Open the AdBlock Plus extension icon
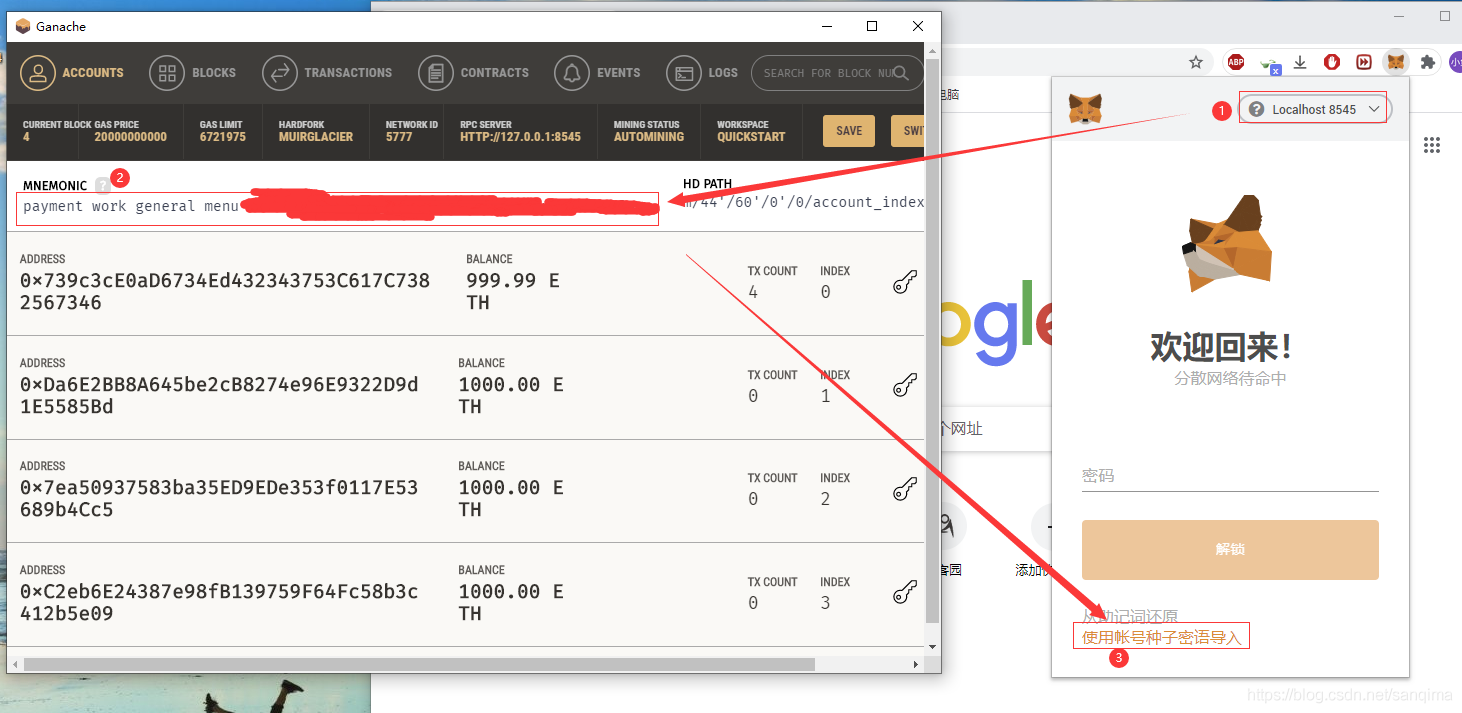 click(1236, 62)
